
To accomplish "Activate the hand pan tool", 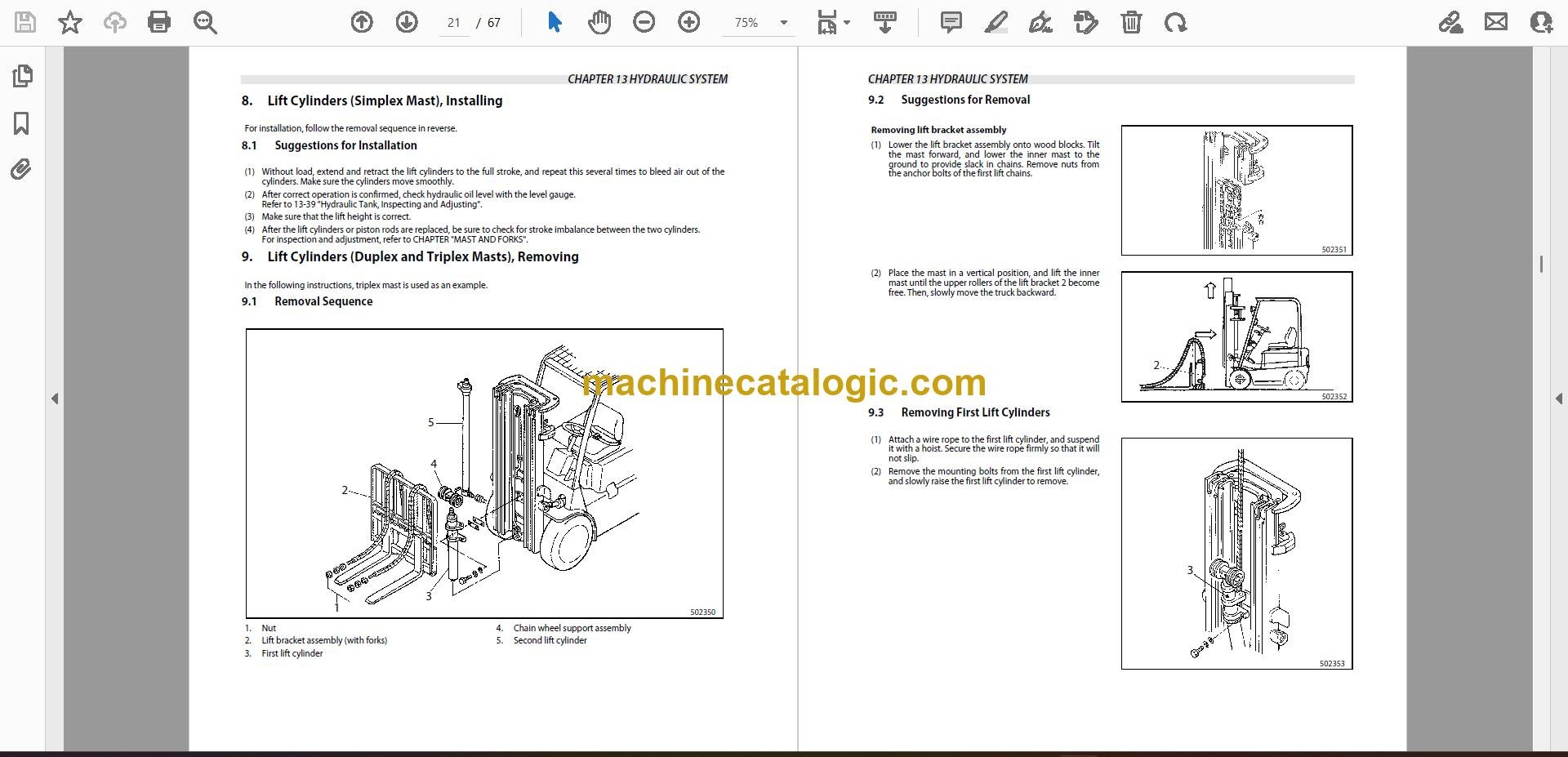I will pyautogui.click(x=599, y=23).
